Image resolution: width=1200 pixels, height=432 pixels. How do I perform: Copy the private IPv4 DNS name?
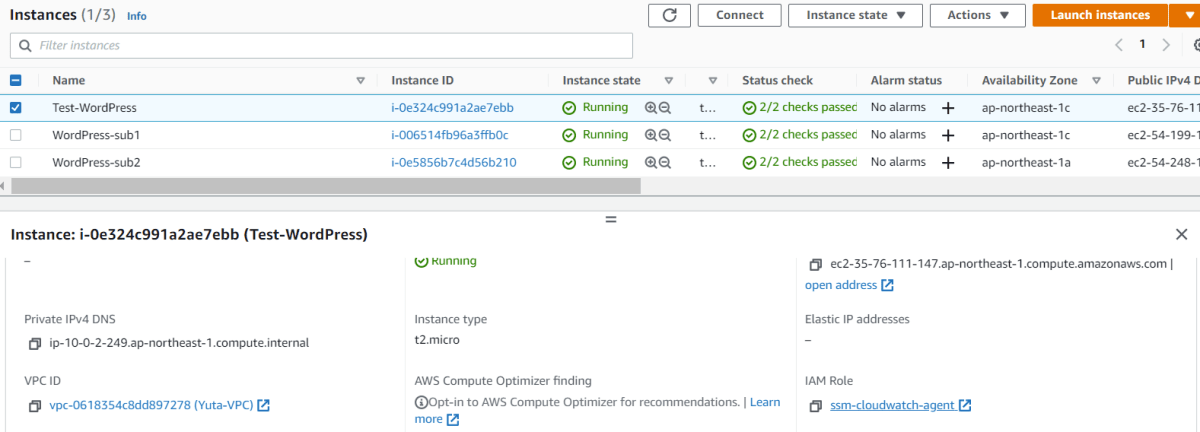click(x=35, y=343)
